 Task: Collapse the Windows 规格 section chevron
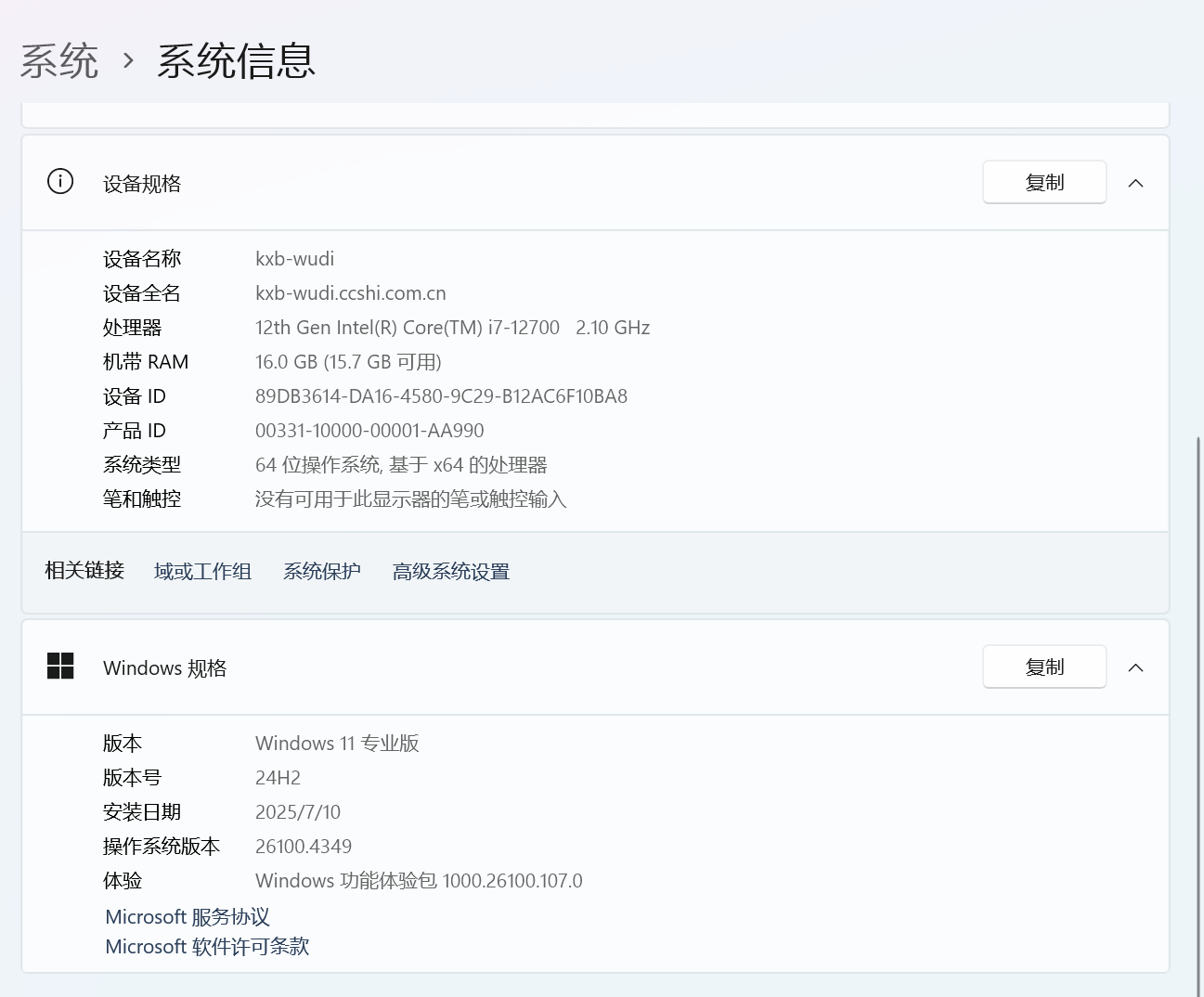coord(1135,667)
